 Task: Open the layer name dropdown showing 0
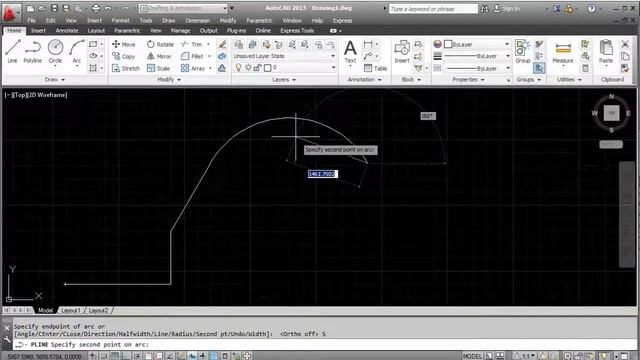[304, 67]
